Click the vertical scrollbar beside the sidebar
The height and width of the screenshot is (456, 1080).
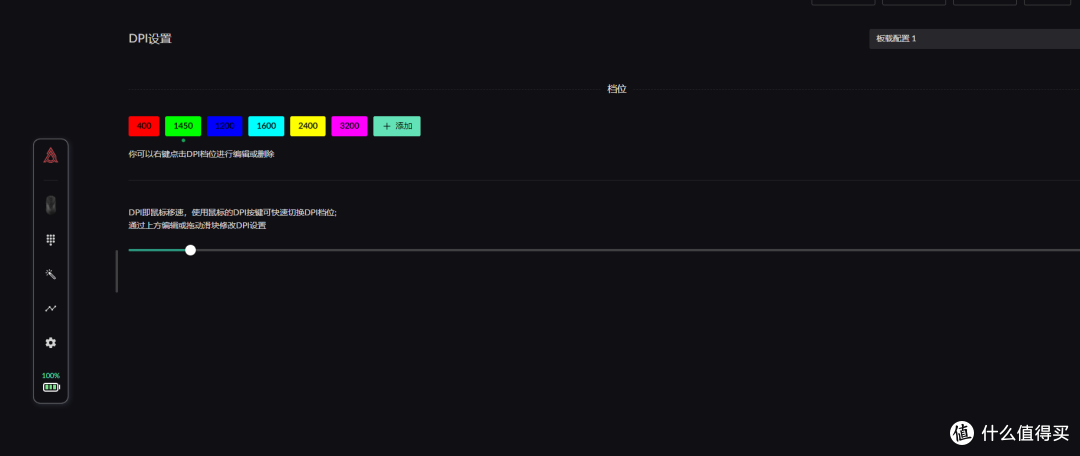[116, 271]
